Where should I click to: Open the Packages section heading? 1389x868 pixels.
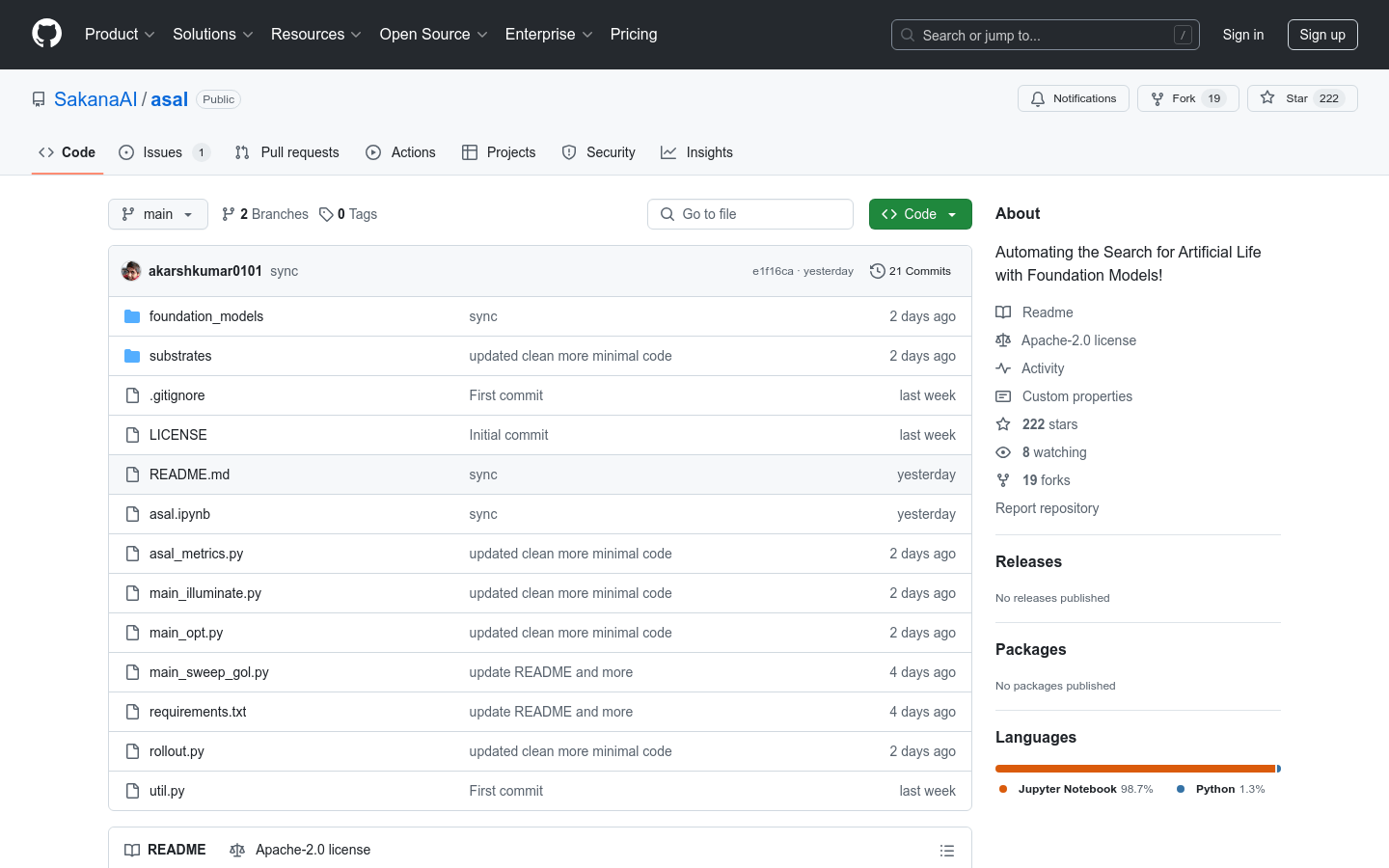click(1030, 649)
